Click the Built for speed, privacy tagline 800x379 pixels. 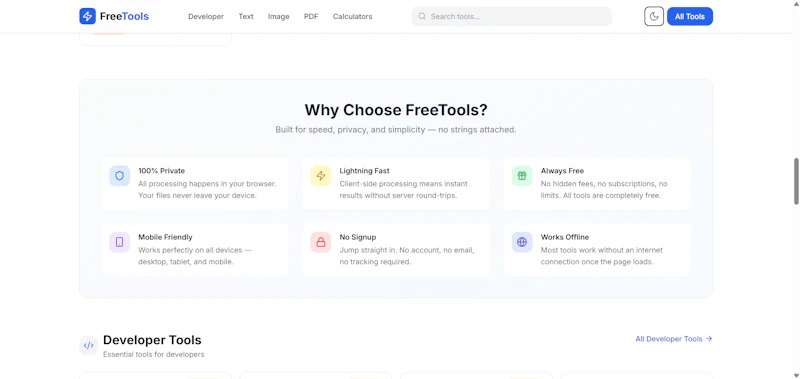[x=396, y=130]
